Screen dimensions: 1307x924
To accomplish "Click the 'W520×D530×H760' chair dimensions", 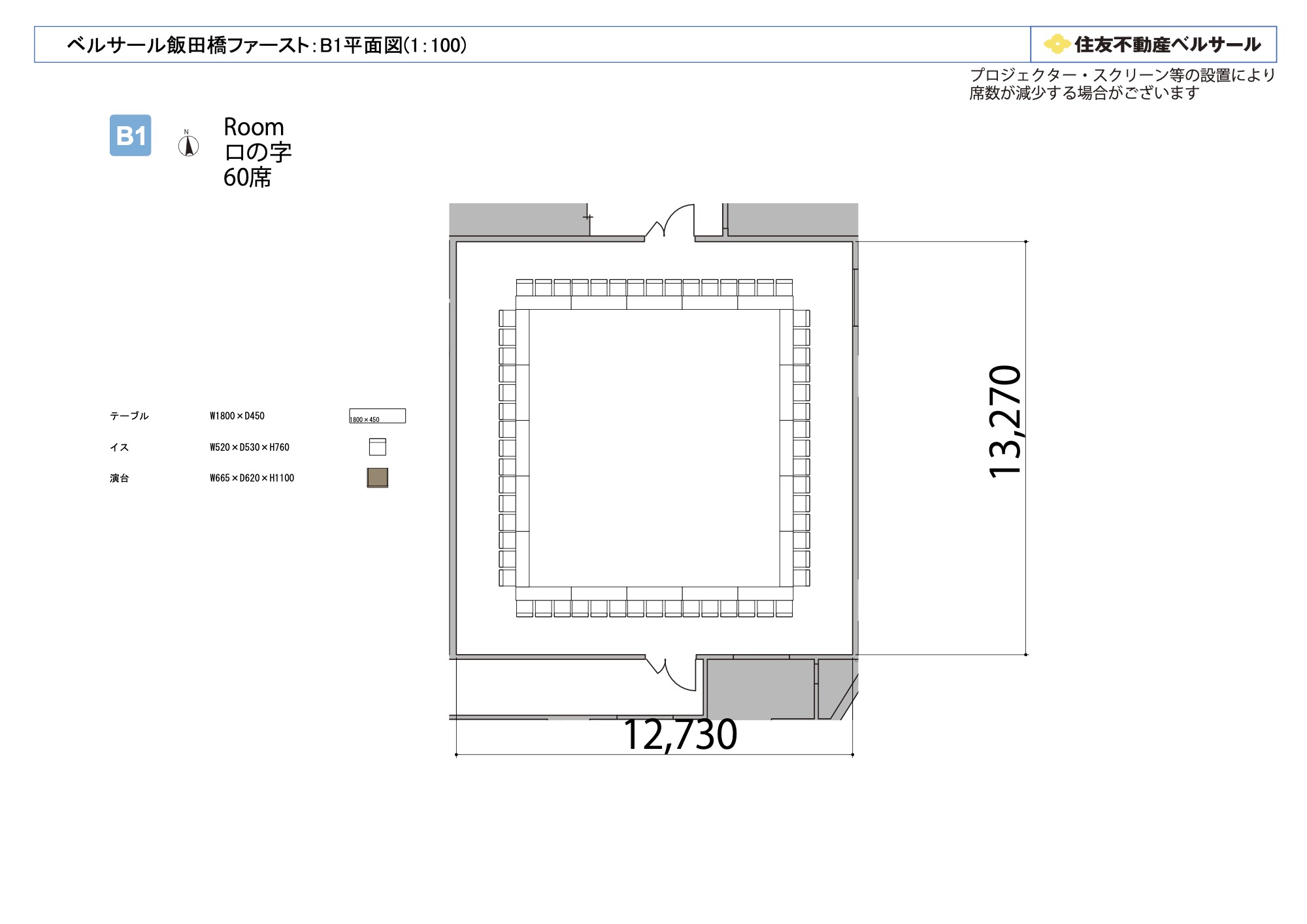I will [x=250, y=447].
